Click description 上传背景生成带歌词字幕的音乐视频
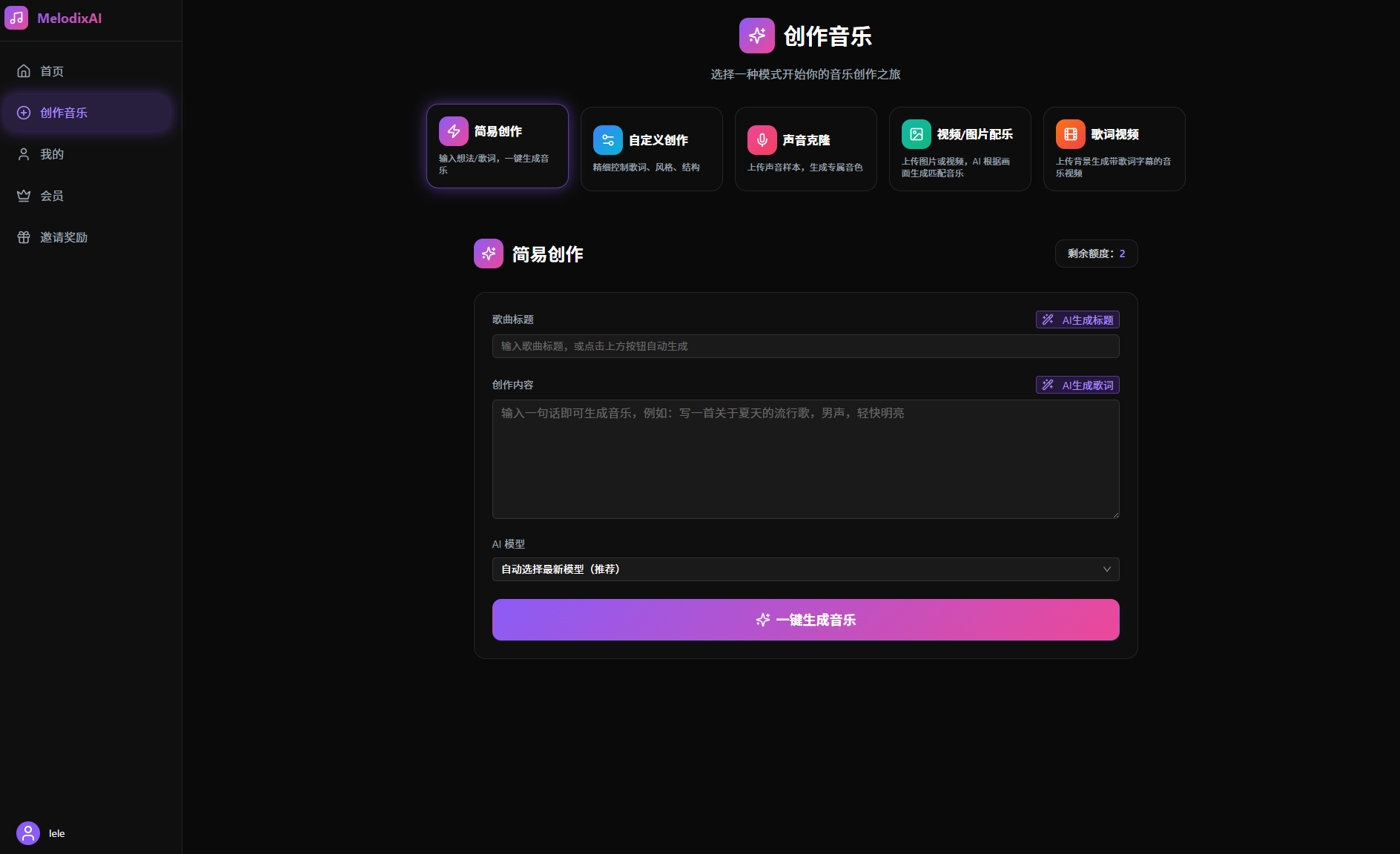 pos(1114,168)
